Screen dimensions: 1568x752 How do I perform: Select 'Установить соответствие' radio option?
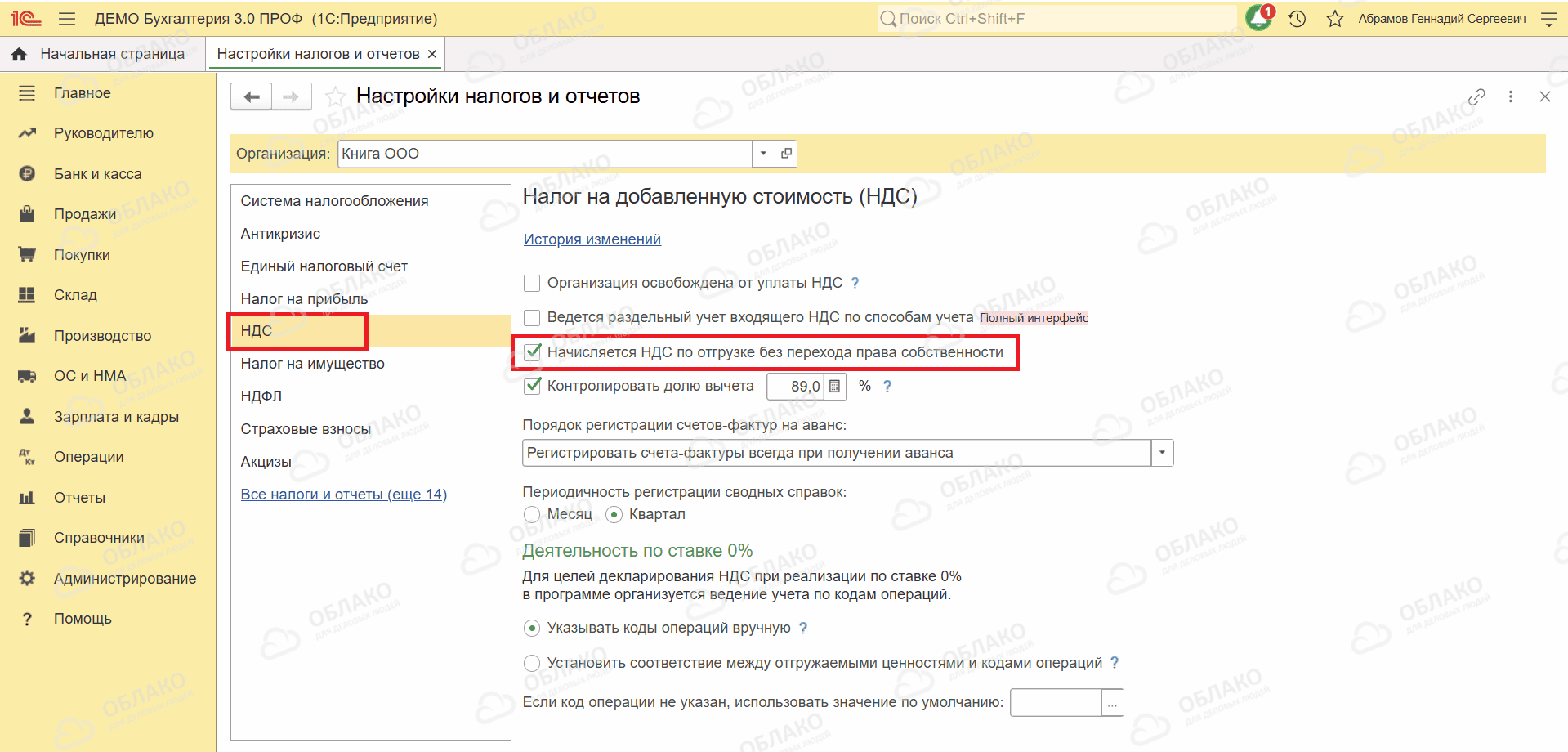pos(532,664)
